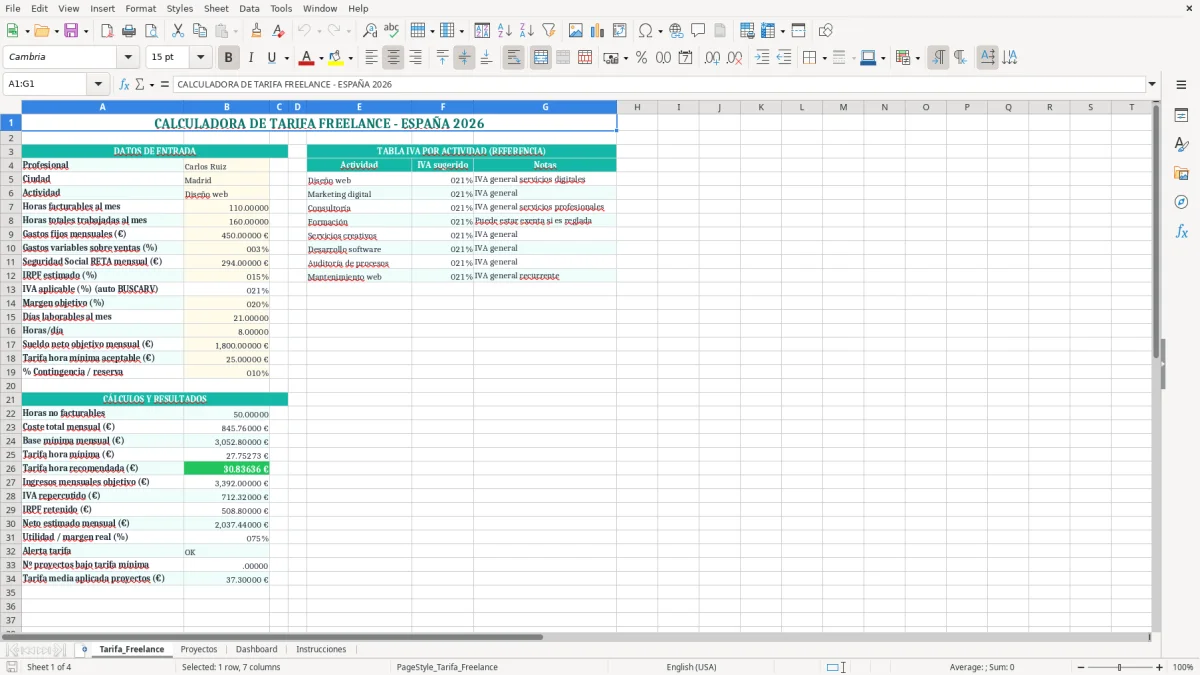Open Save dropdown arrow
The height and width of the screenshot is (675, 1200).
tap(86, 31)
